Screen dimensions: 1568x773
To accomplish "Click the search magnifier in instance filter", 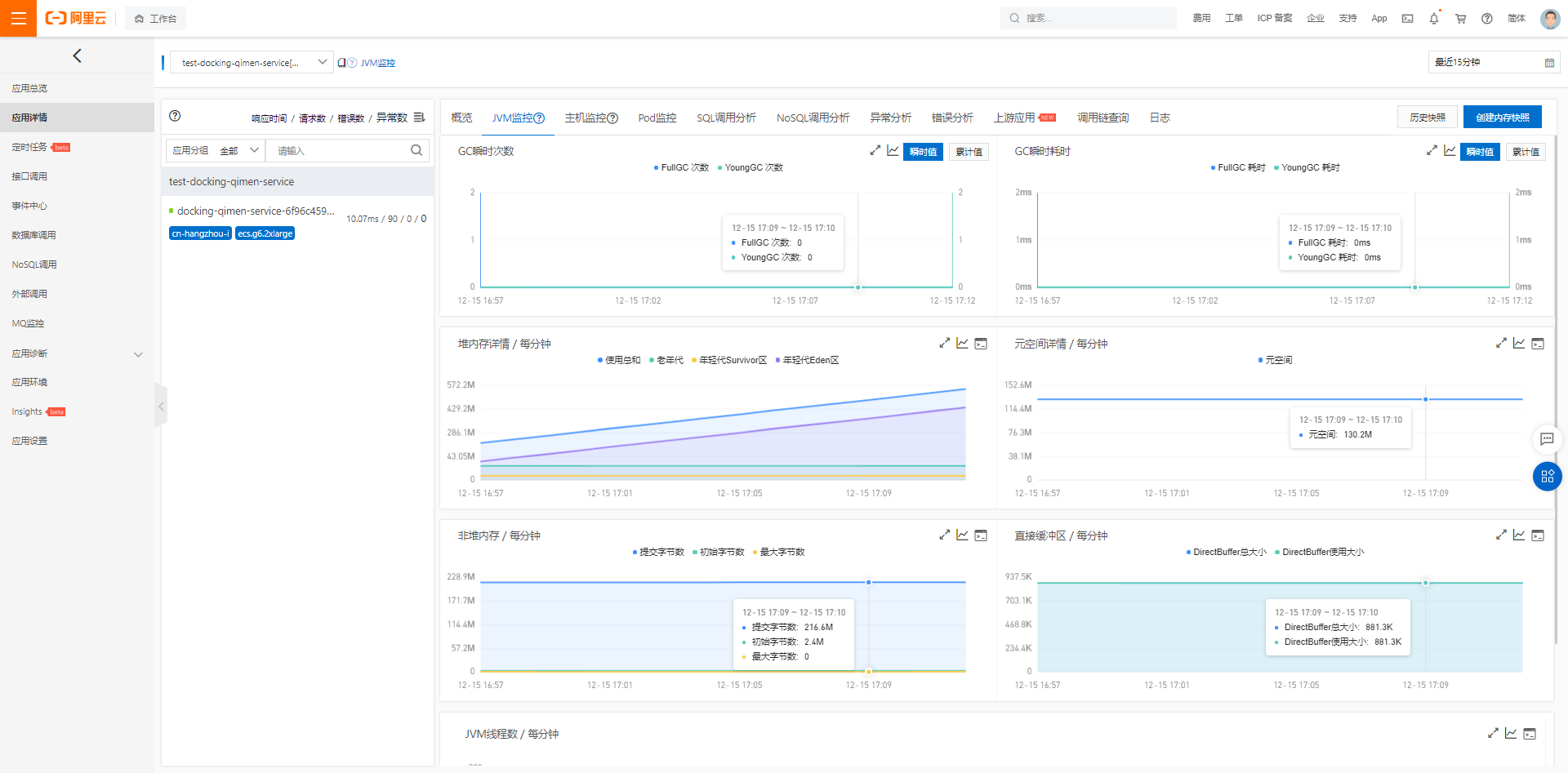I will (416, 150).
